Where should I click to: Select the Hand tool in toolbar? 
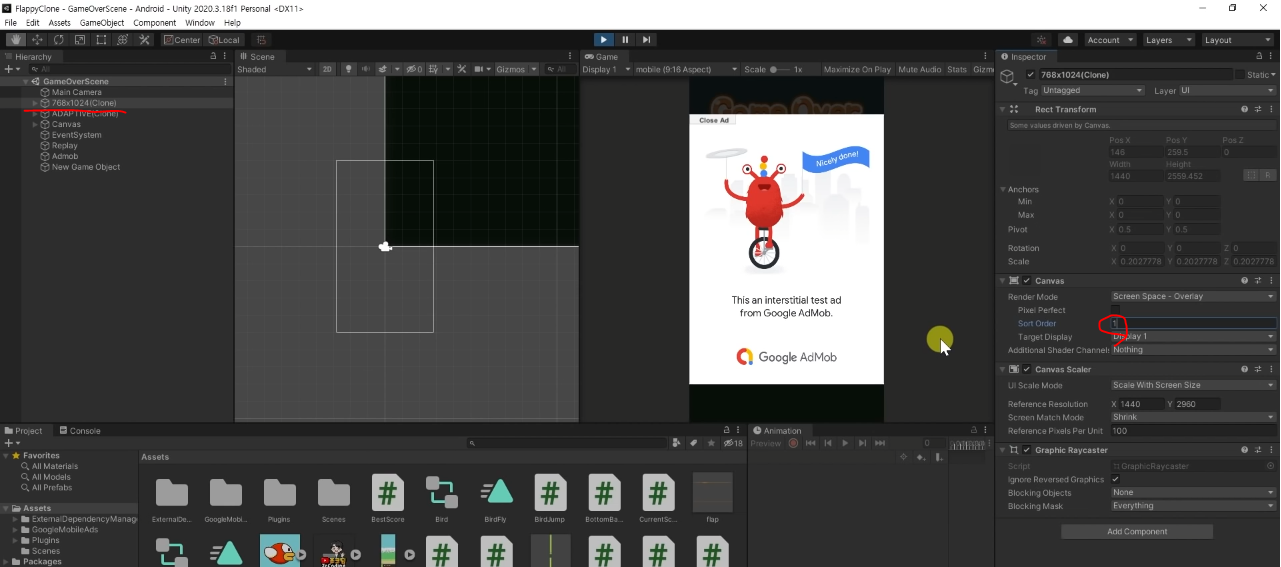[16, 40]
